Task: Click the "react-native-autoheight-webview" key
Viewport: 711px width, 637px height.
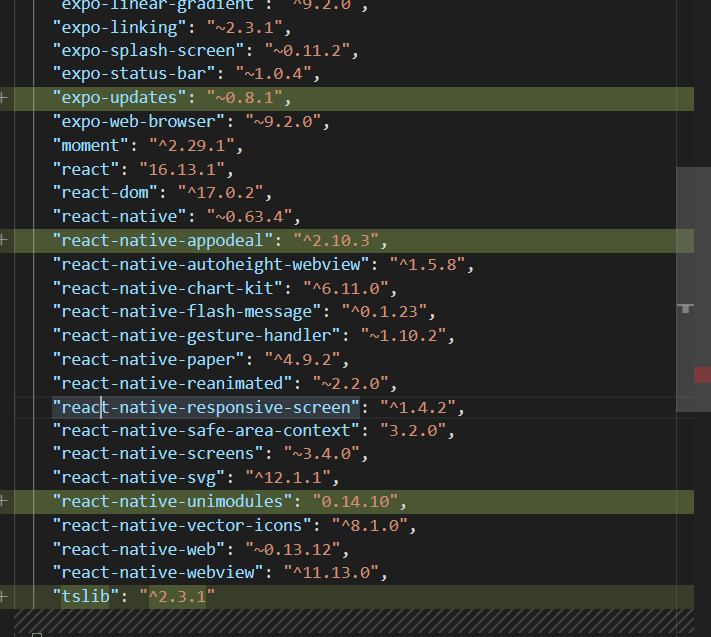Action: 211,264
